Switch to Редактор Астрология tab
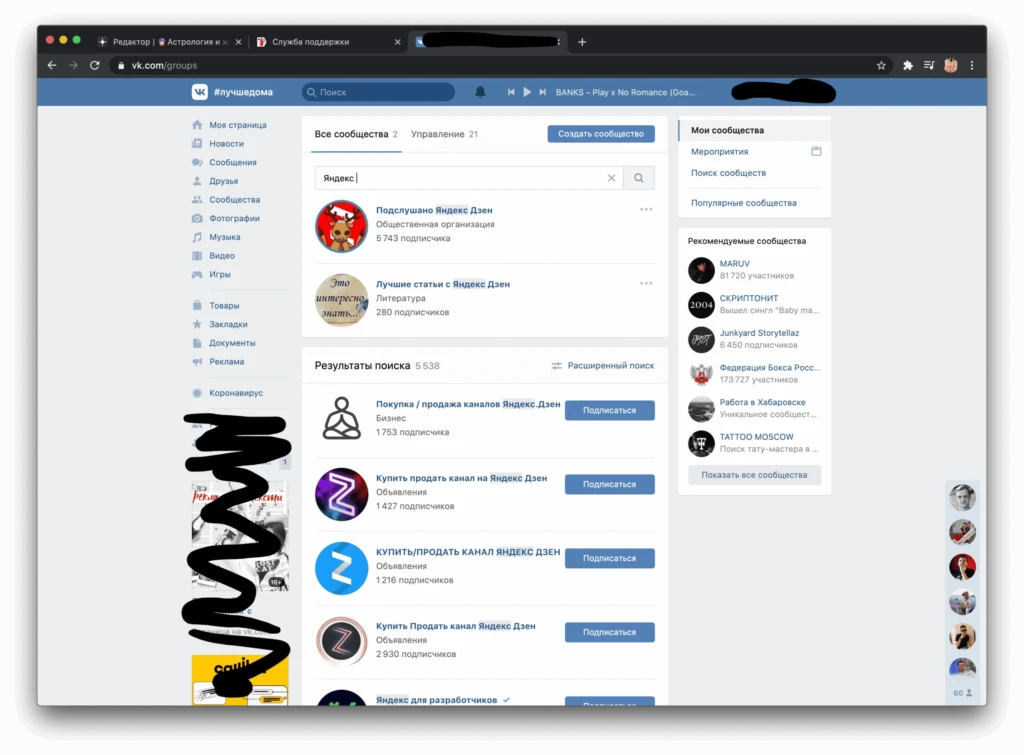 [170, 42]
